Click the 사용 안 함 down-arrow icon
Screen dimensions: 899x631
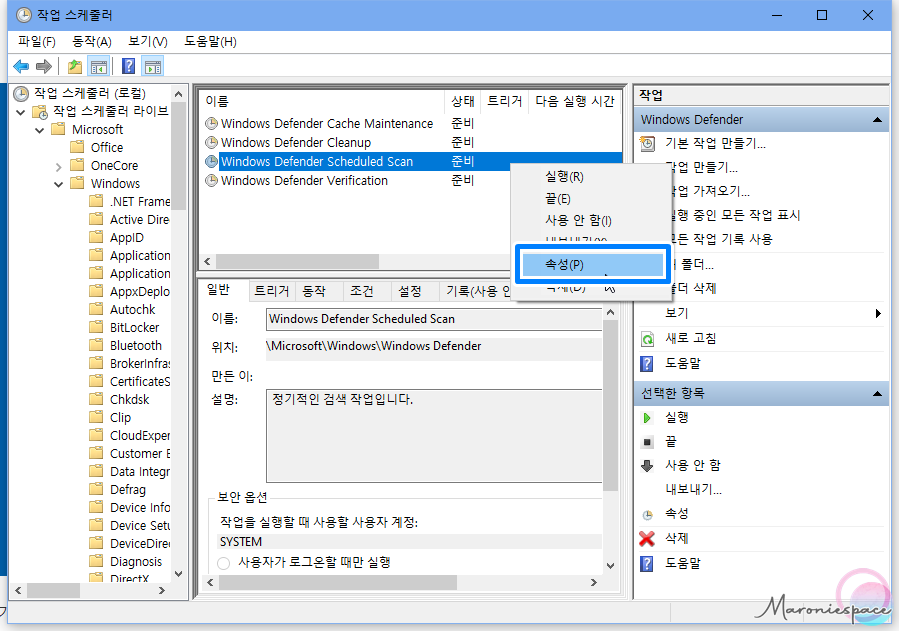647,465
